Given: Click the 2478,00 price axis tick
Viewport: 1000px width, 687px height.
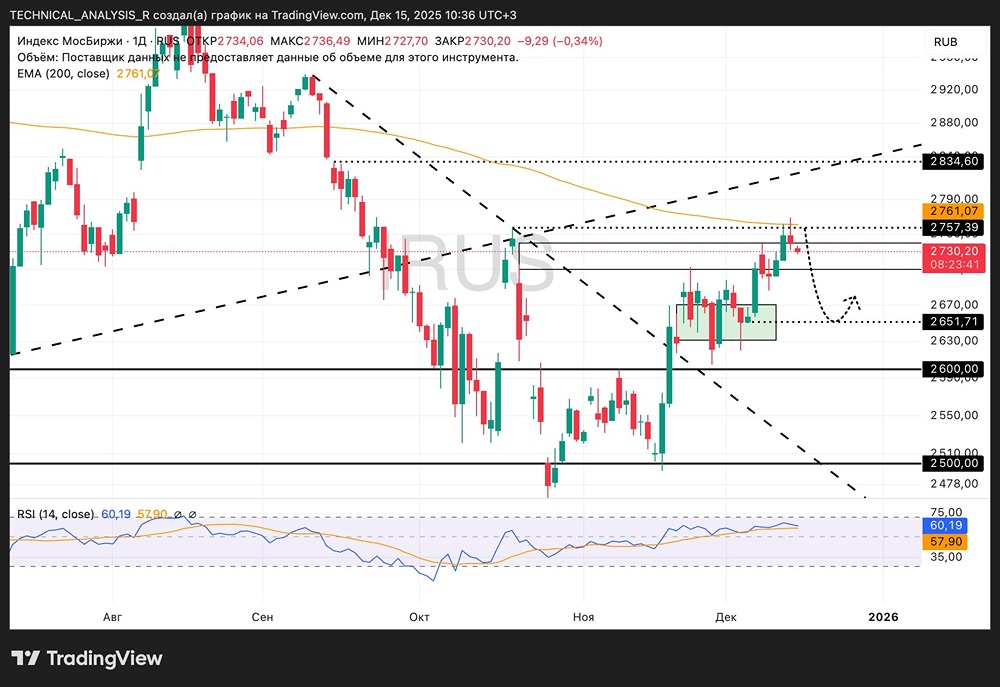Looking at the screenshot, I should click(954, 484).
